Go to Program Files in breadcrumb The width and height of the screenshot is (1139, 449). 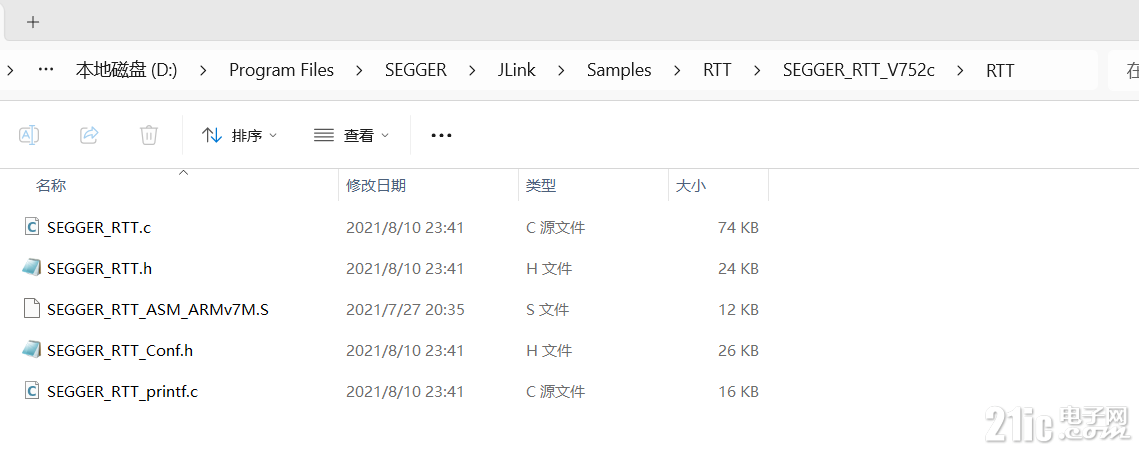point(281,70)
